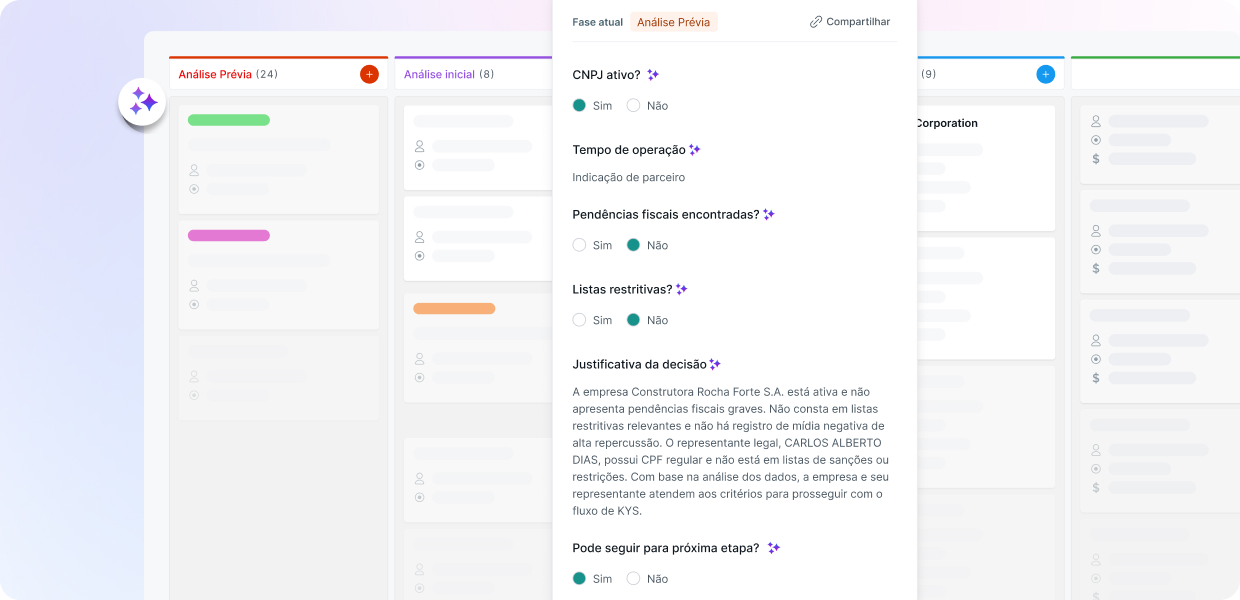Click sparkle icon next to Pendências fiscais encontradas
The height and width of the screenshot is (600, 1240).
pos(769,214)
